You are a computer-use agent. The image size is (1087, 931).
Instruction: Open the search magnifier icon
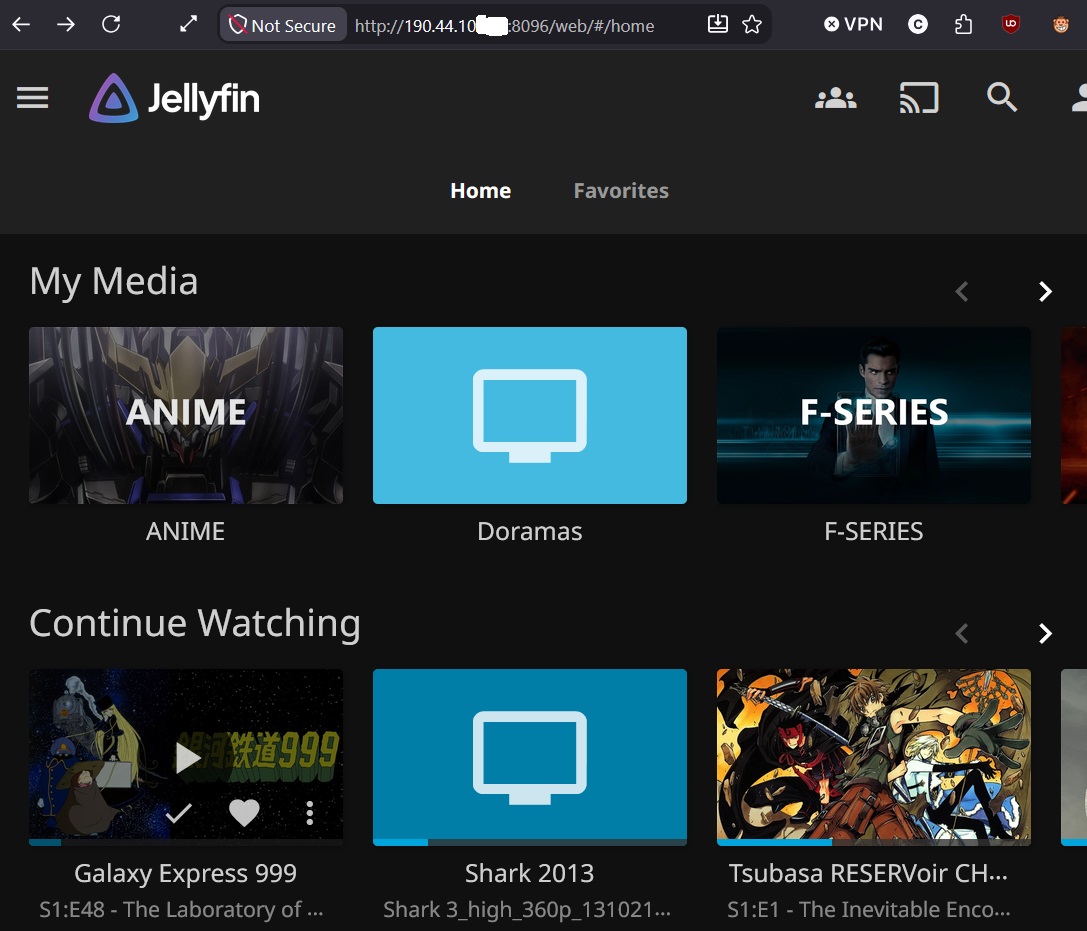click(1002, 97)
